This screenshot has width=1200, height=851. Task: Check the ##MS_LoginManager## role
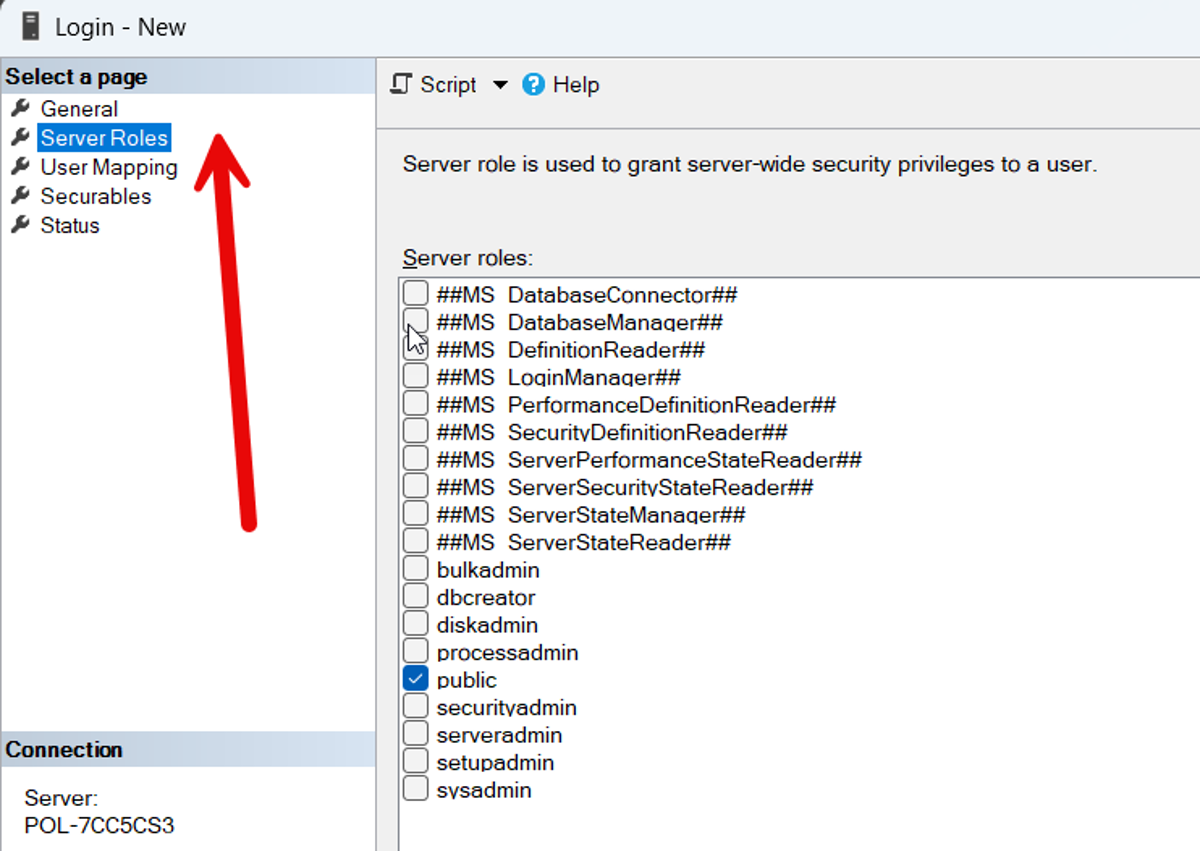(x=415, y=376)
